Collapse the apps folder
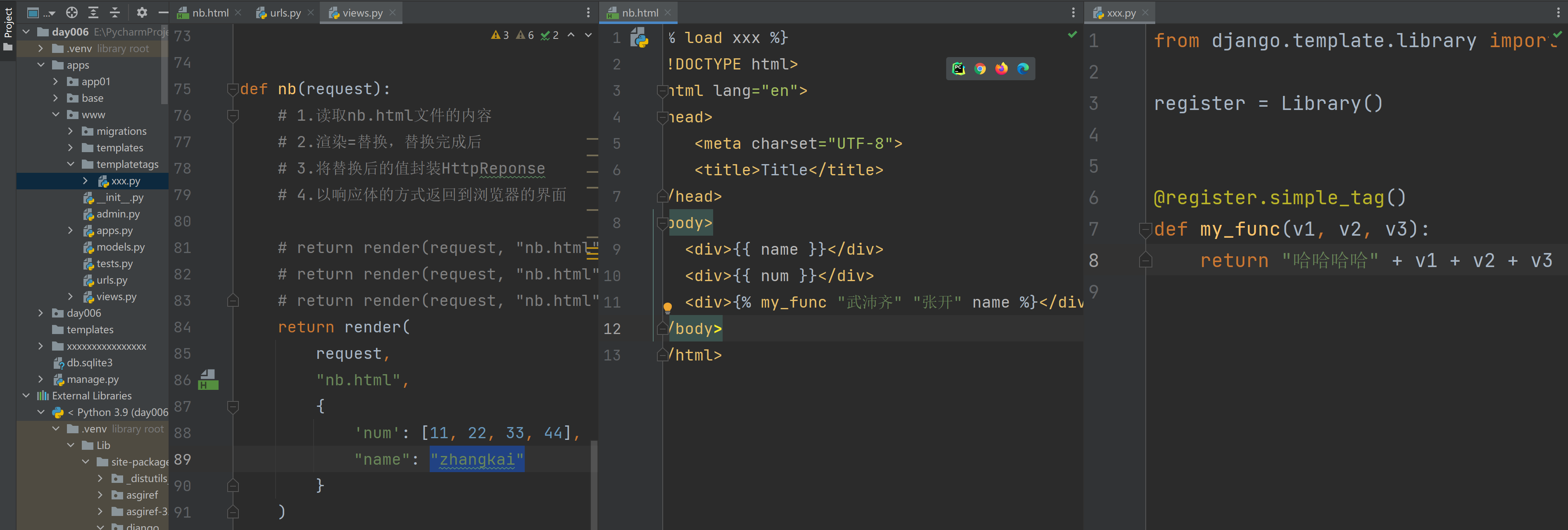Image resolution: width=1568 pixels, height=530 pixels. pyautogui.click(x=41, y=64)
